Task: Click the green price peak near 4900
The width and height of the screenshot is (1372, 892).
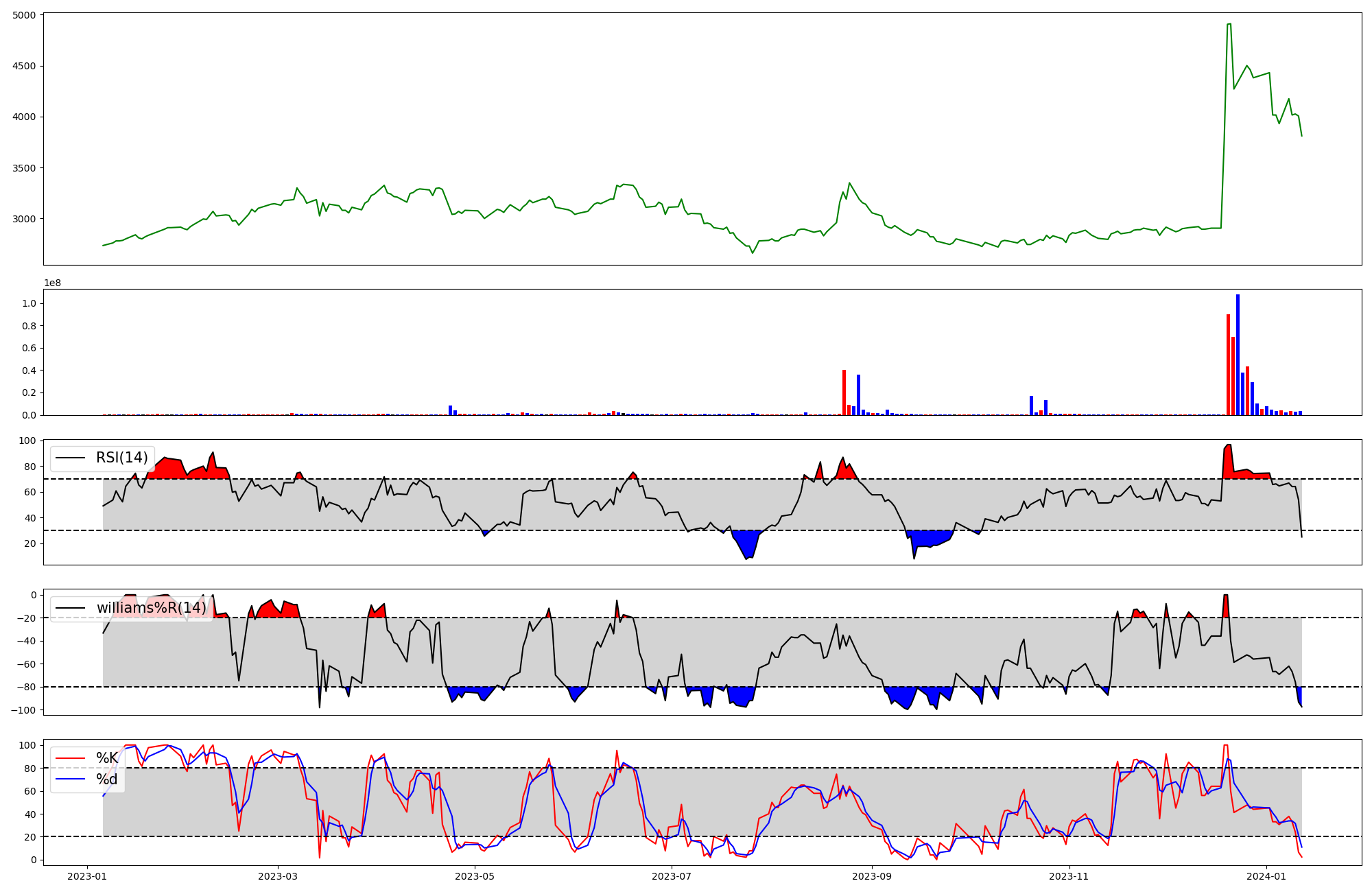Action: 1229,24
